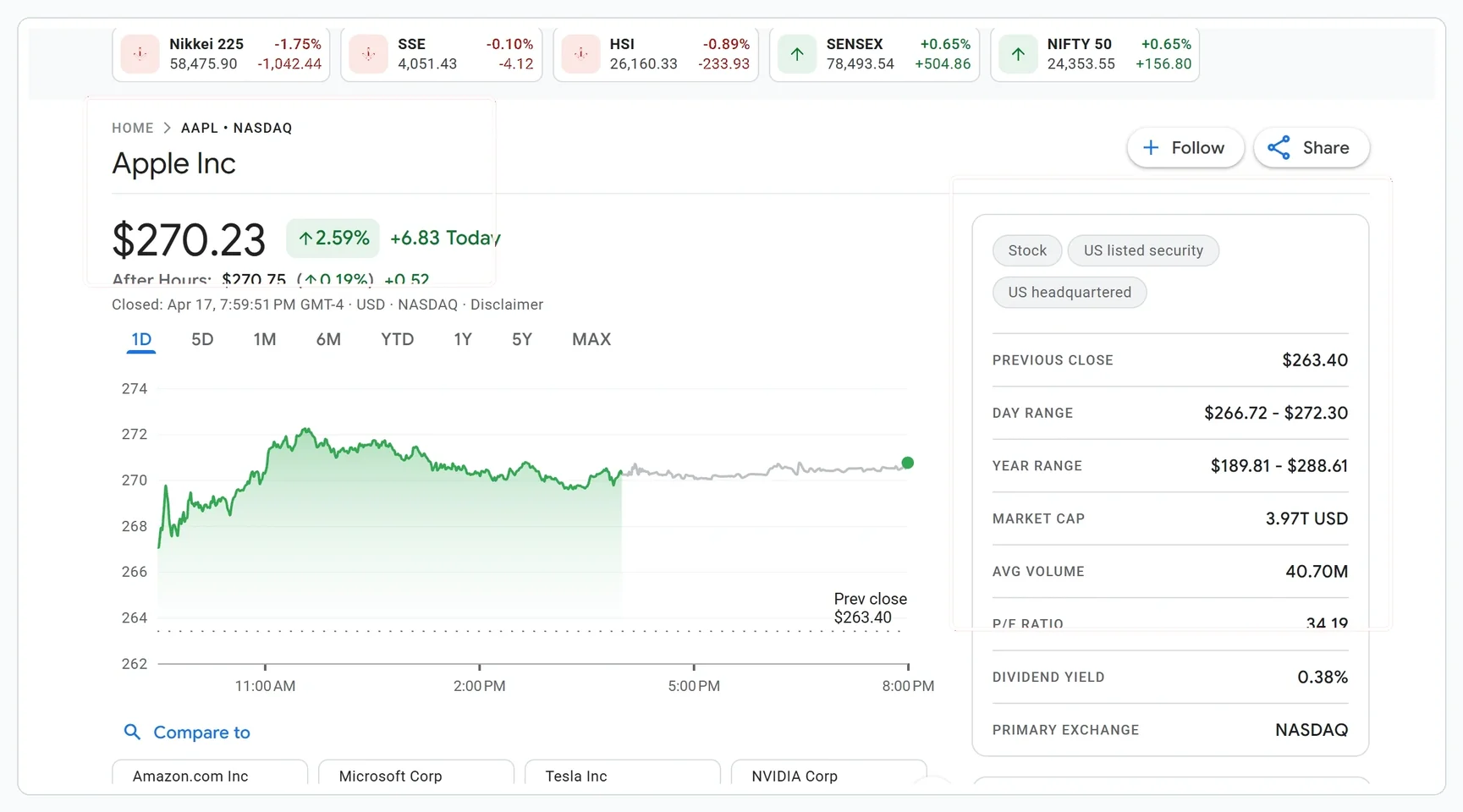Viewport: 1463px width, 812px height.
Task: Click the $270.23 price
Action: pos(189,240)
